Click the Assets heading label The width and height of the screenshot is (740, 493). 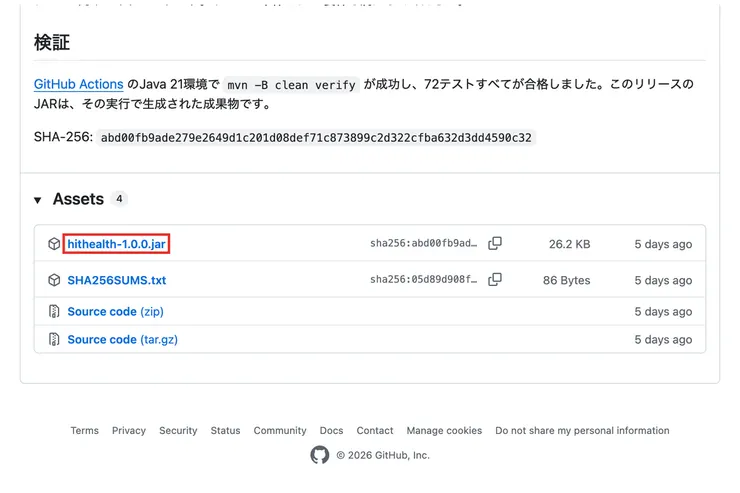click(78, 199)
